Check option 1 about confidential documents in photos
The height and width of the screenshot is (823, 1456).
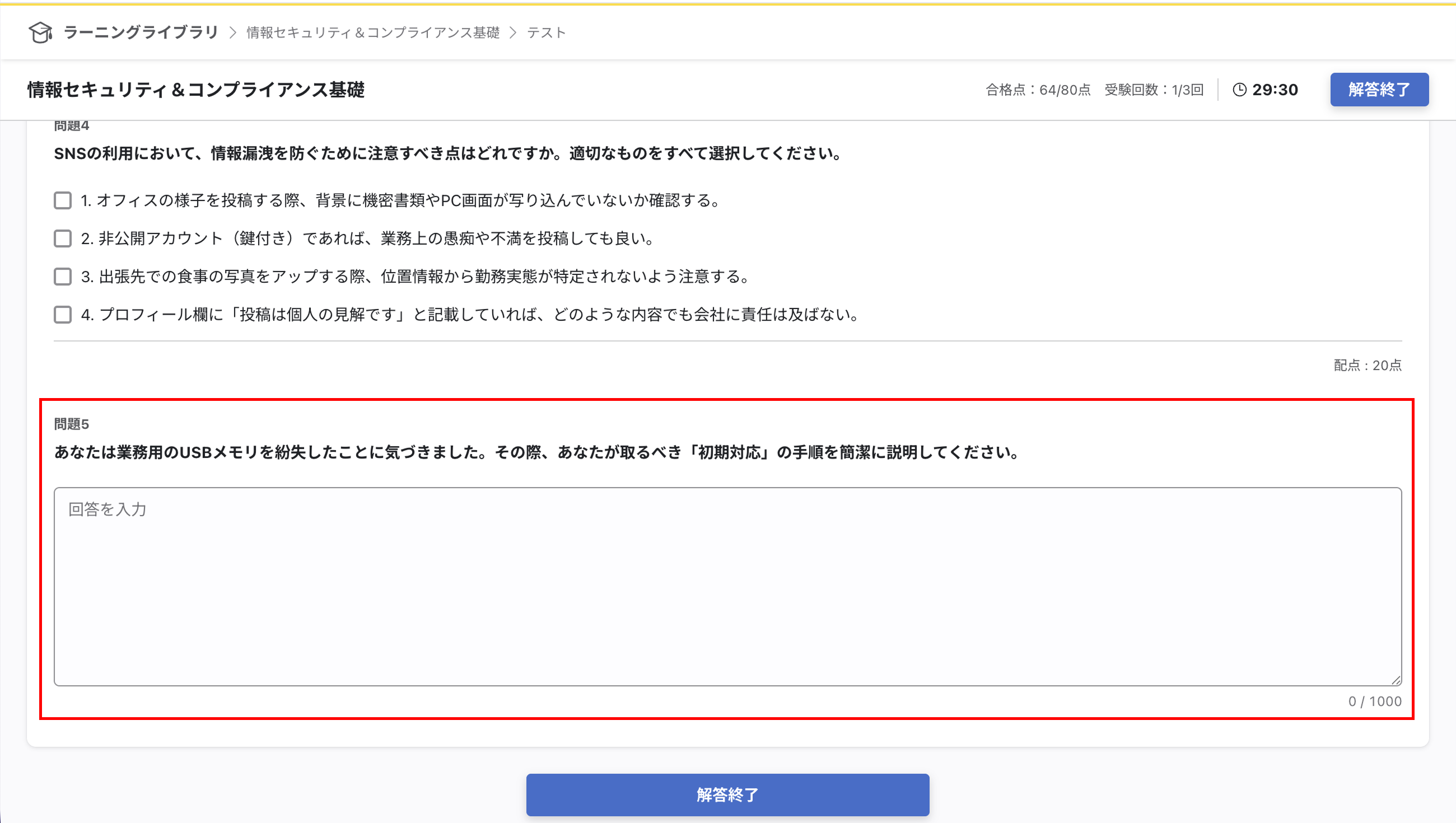62,200
